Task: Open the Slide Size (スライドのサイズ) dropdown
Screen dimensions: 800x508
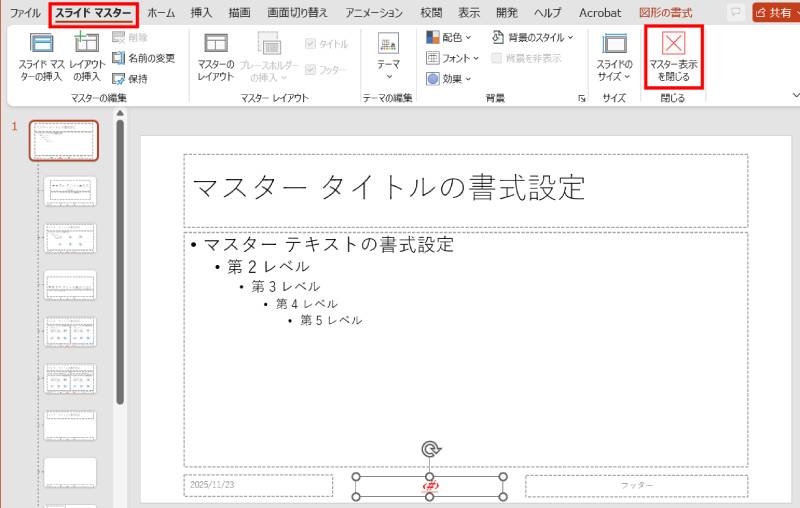Action: pos(614,57)
